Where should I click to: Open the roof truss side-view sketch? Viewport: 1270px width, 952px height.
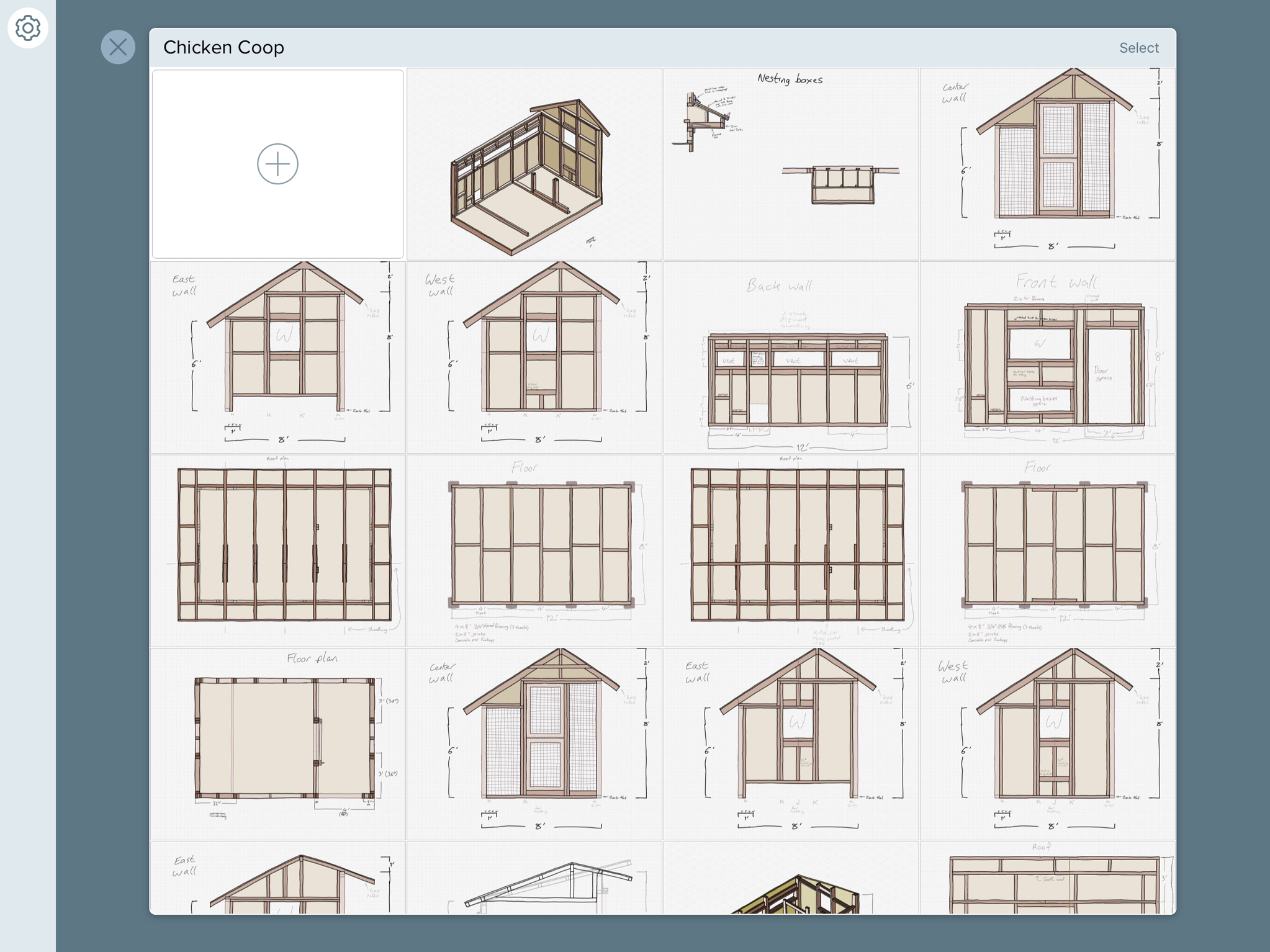pos(534,878)
